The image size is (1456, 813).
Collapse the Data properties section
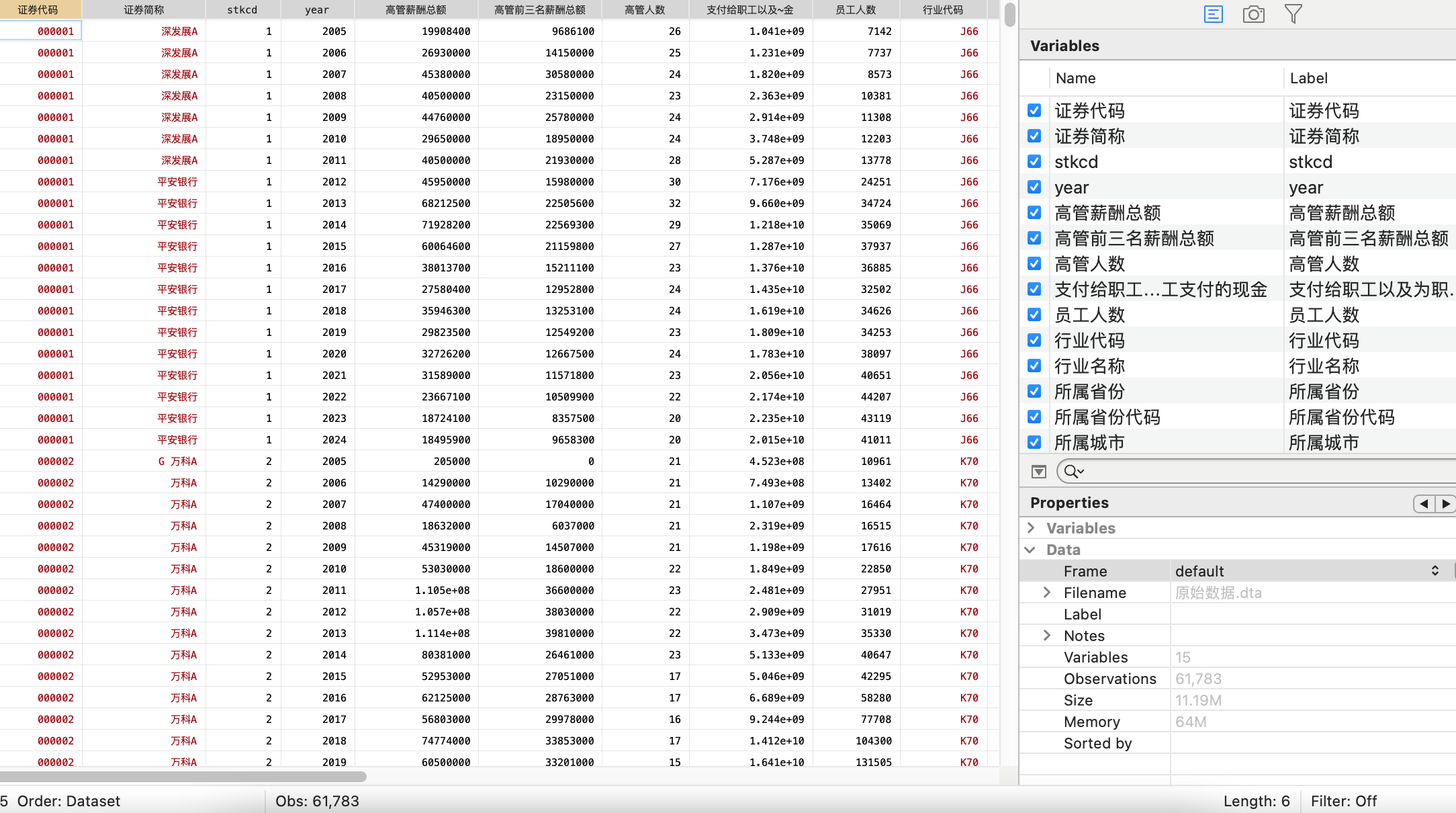pyautogui.click(x=1031, y=550)
